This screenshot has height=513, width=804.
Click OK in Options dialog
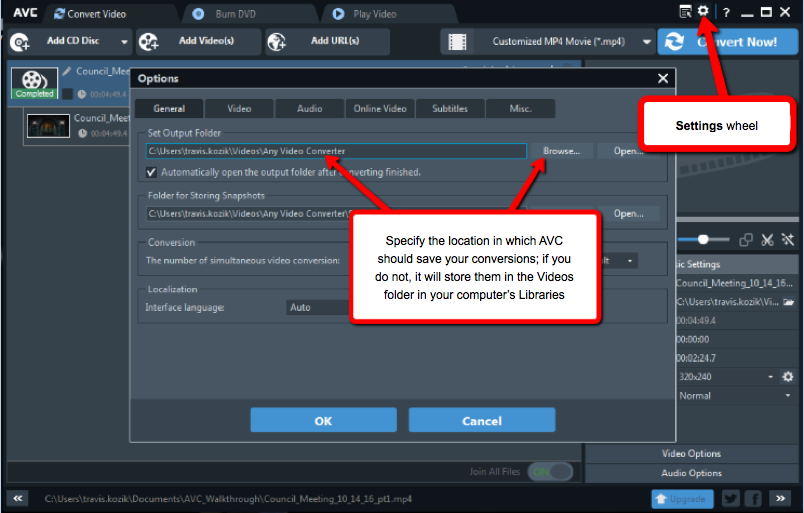[323, 421]
